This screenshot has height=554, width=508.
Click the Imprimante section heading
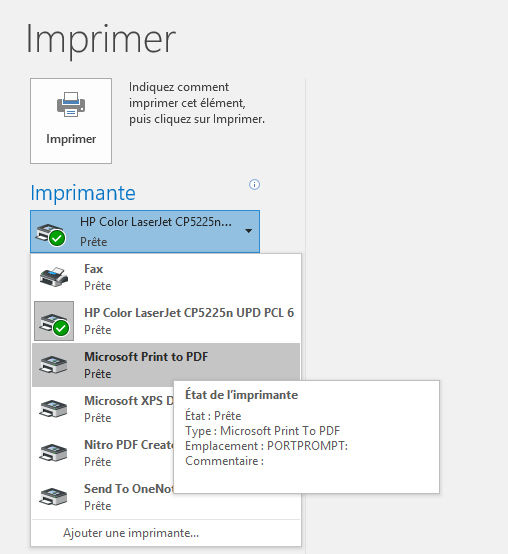point(83,193)
